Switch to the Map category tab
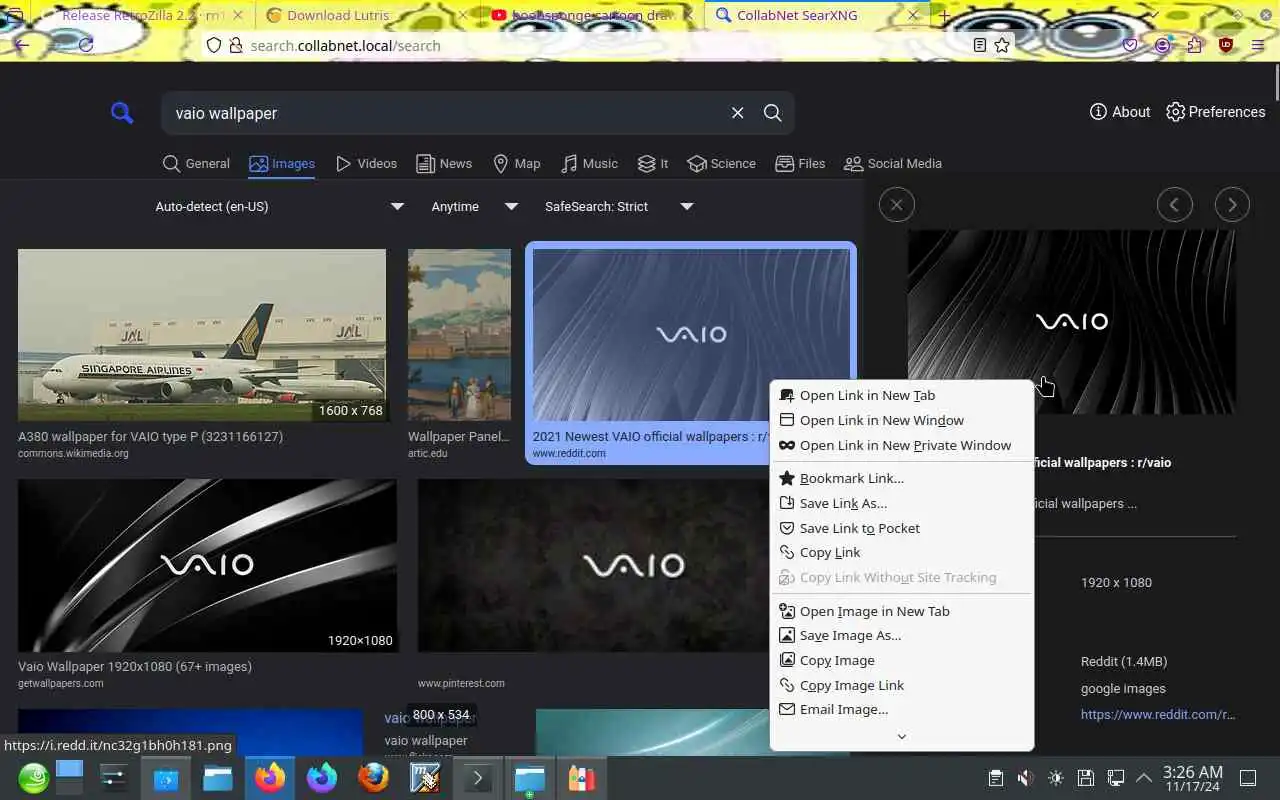The image size is (1280, 800). (x=517, y=163)
